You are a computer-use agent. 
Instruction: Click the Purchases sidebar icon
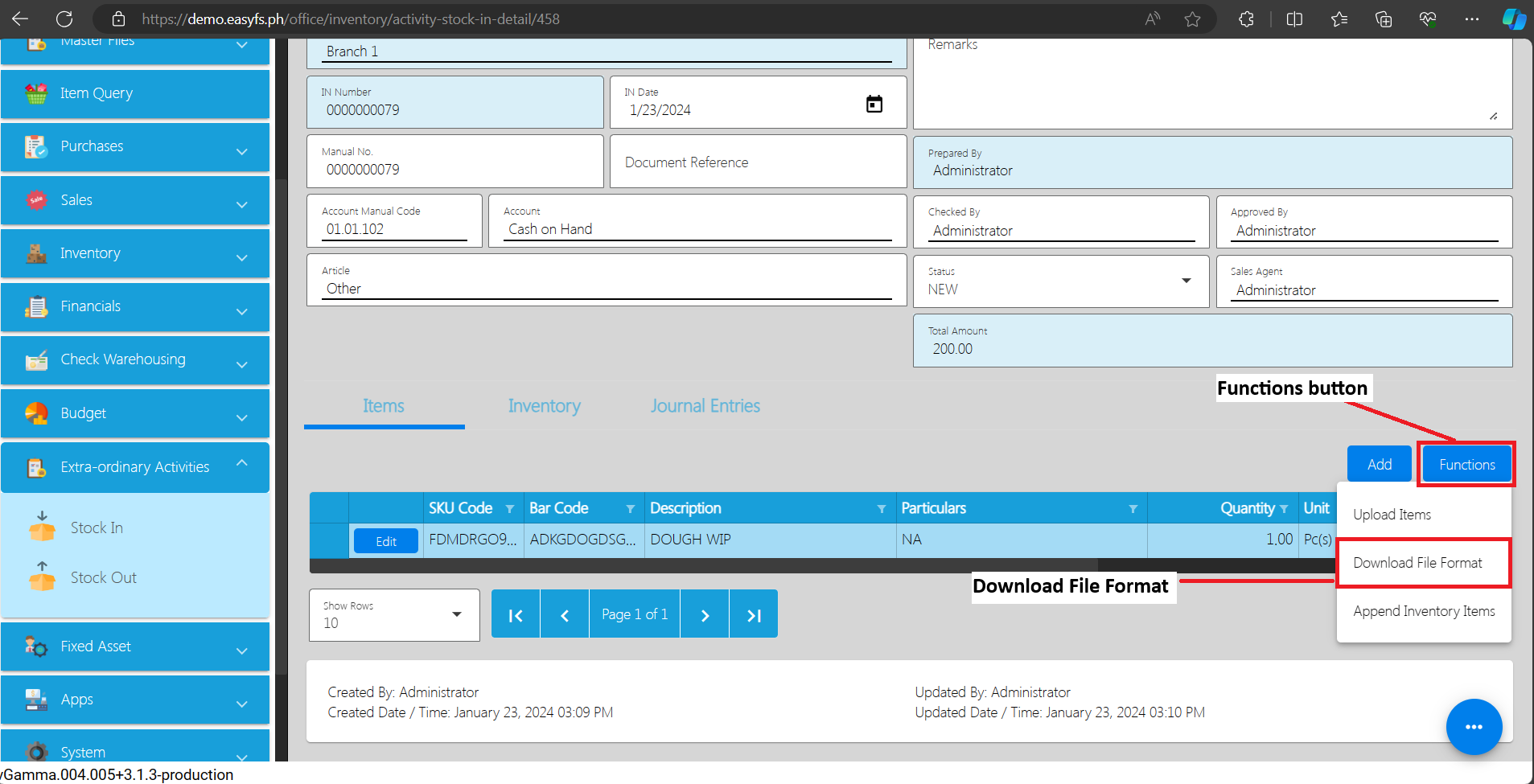pyautogui.click(x=36, y=146)
